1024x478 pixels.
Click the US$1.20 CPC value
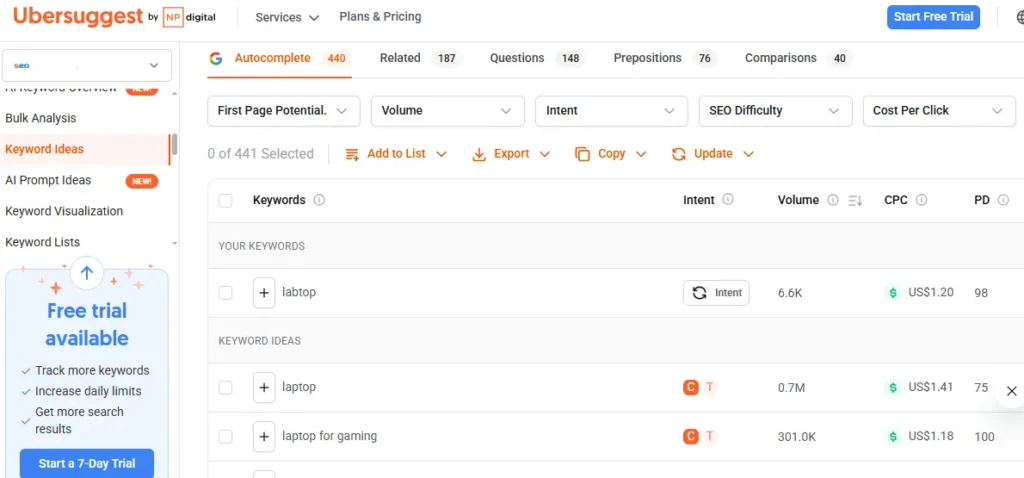click(x=931, y=293)
